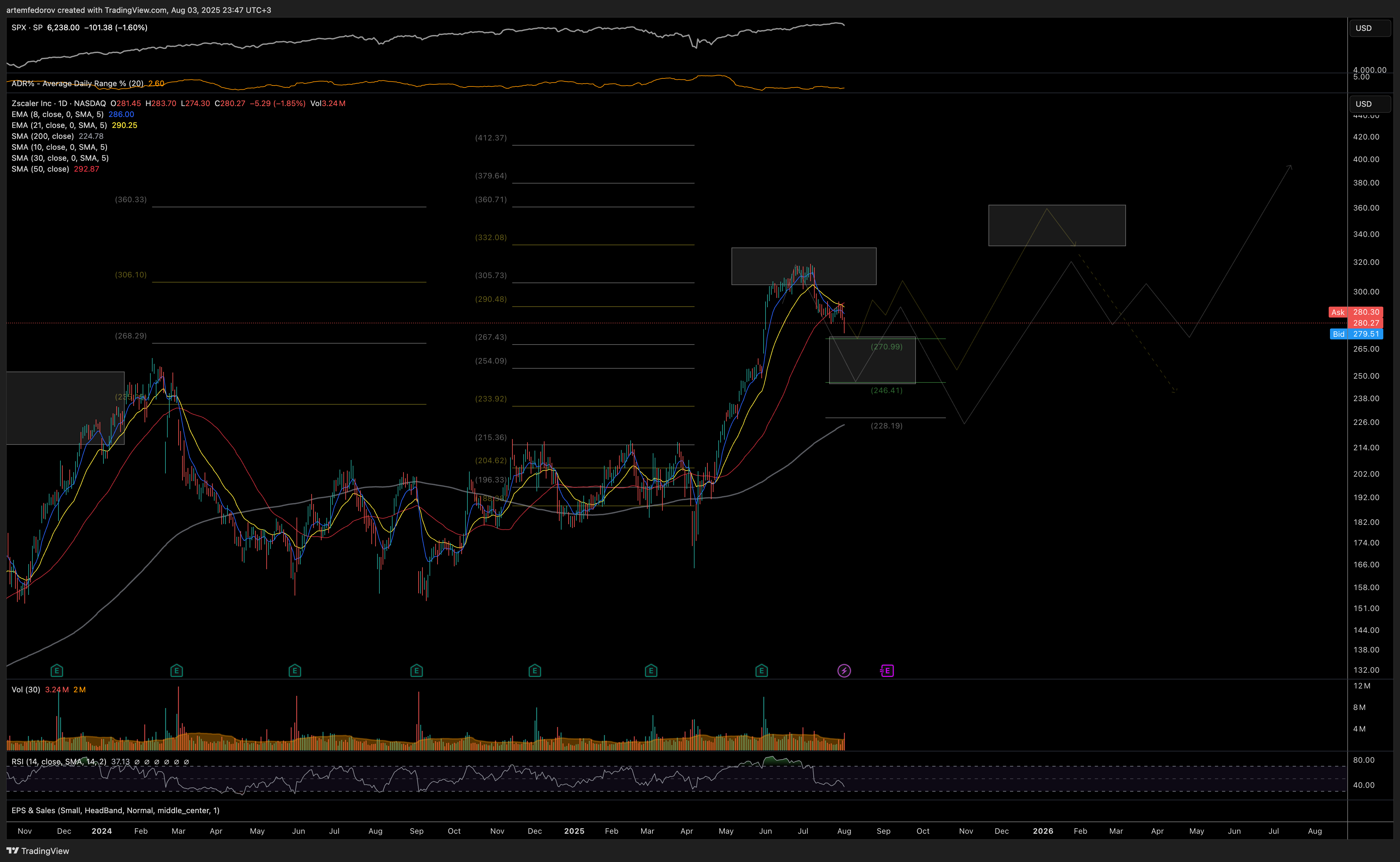
Task: Select the Vol (30) indicator legend
Action: tap(26, 689)
